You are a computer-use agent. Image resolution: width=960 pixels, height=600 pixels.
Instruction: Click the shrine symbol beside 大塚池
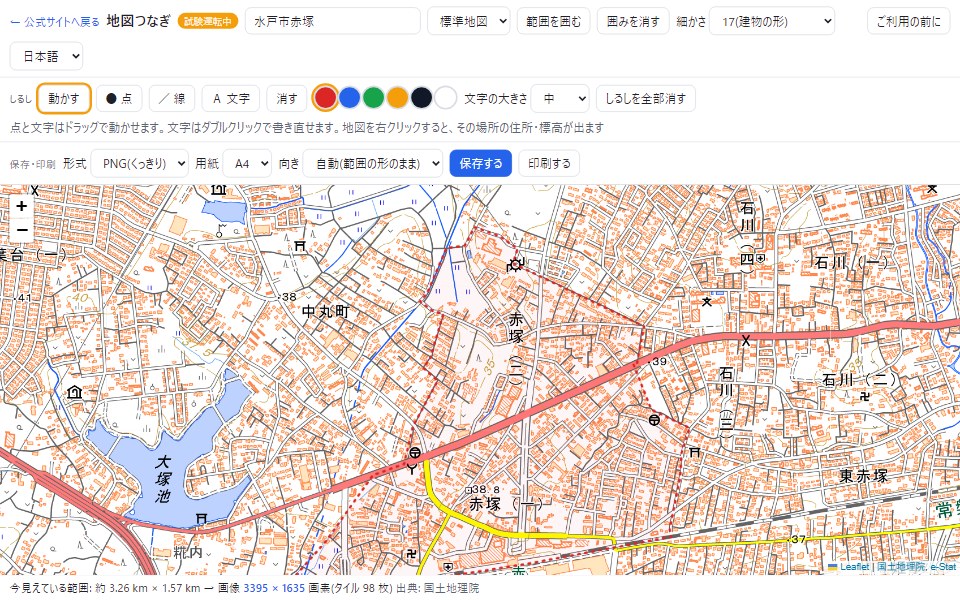point(201,519)
